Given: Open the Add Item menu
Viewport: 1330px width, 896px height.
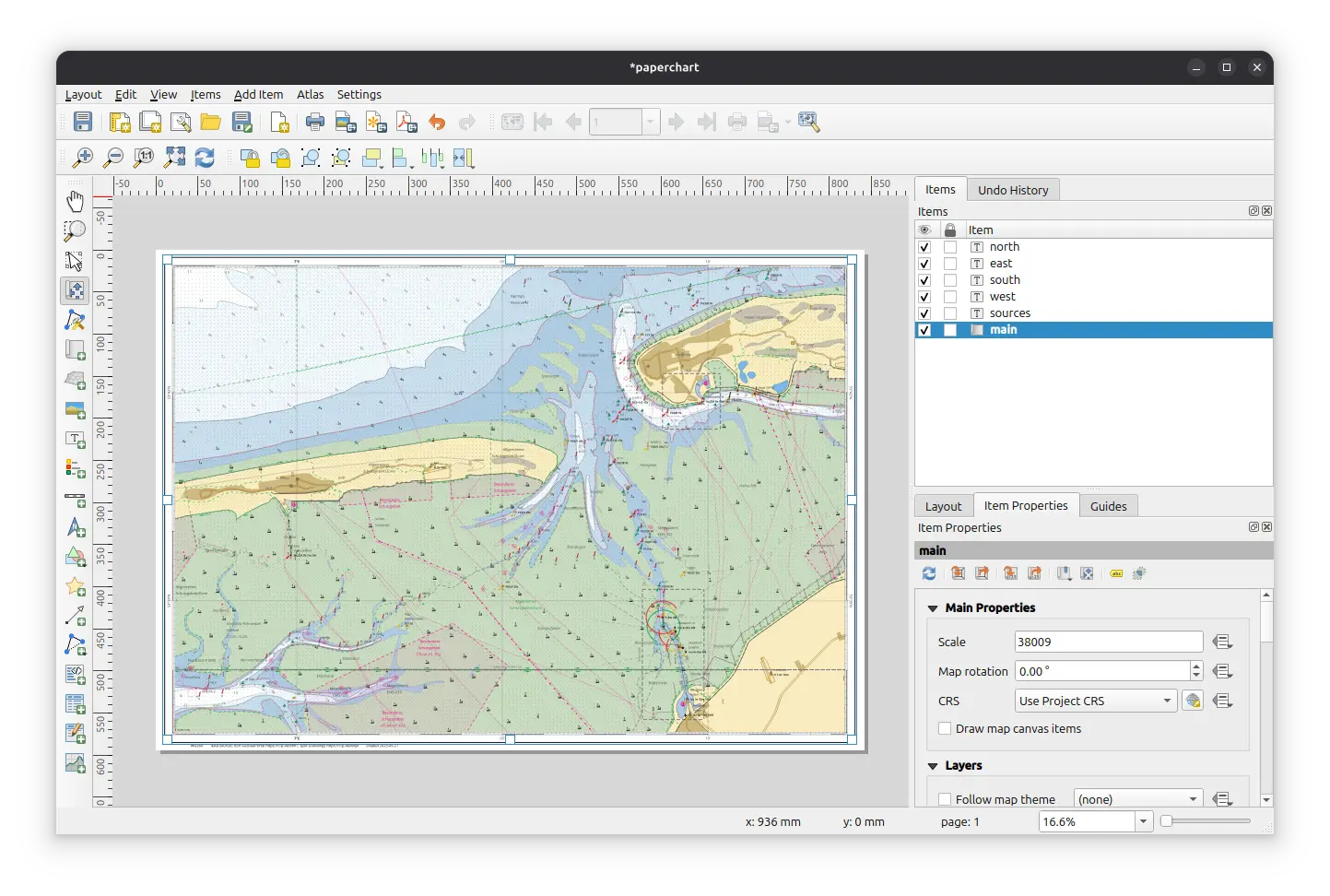Looking at the screenshot, I should 258,94.
